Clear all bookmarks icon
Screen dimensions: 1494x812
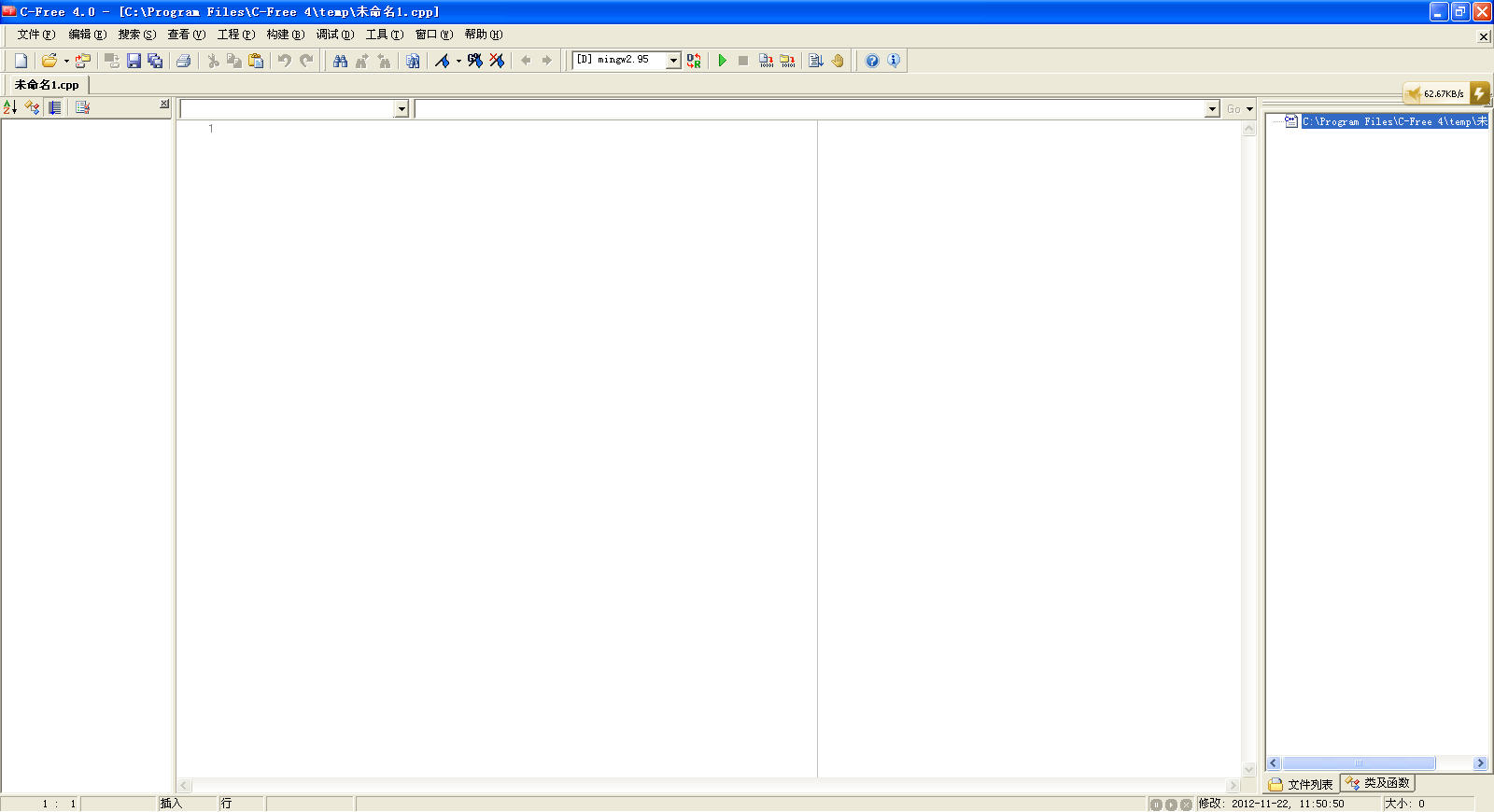497,61
